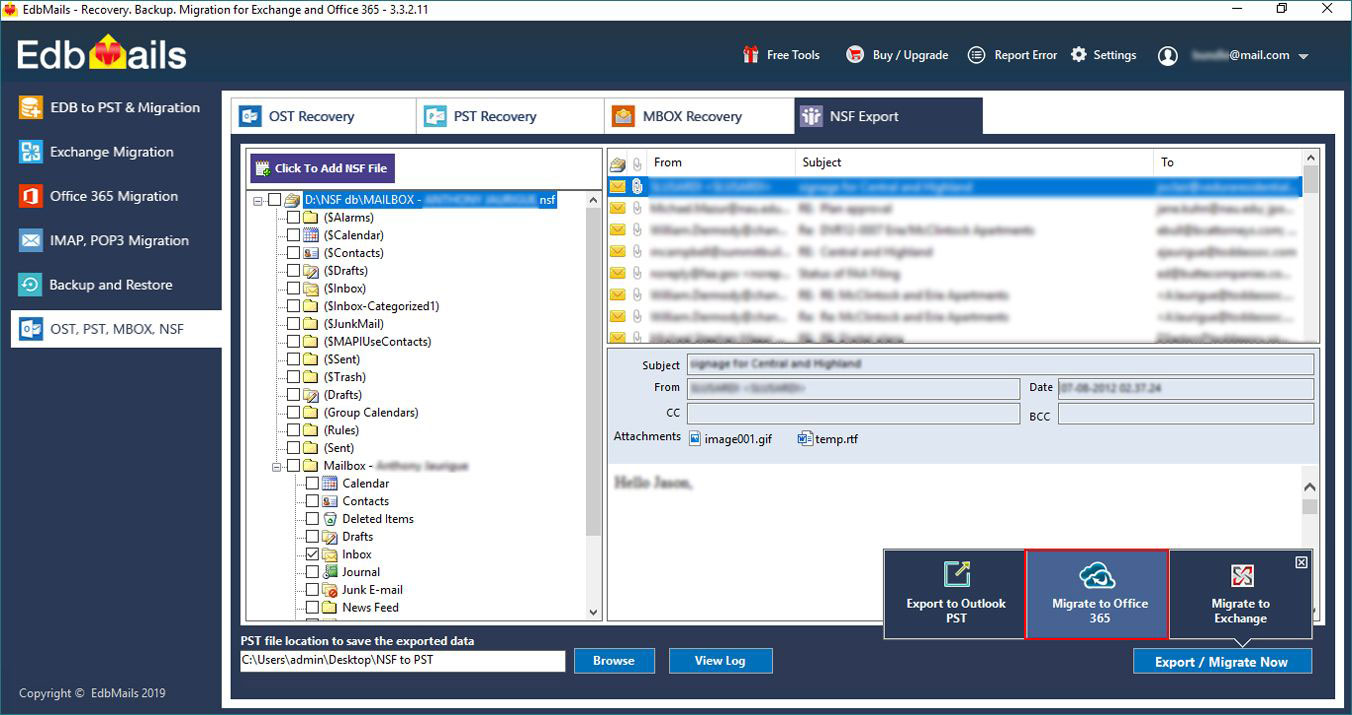Click folder tree scrollbar up arrow
Image resolution: width=1352 pixels, height=715 pixels.
click(x=593, y=200)
